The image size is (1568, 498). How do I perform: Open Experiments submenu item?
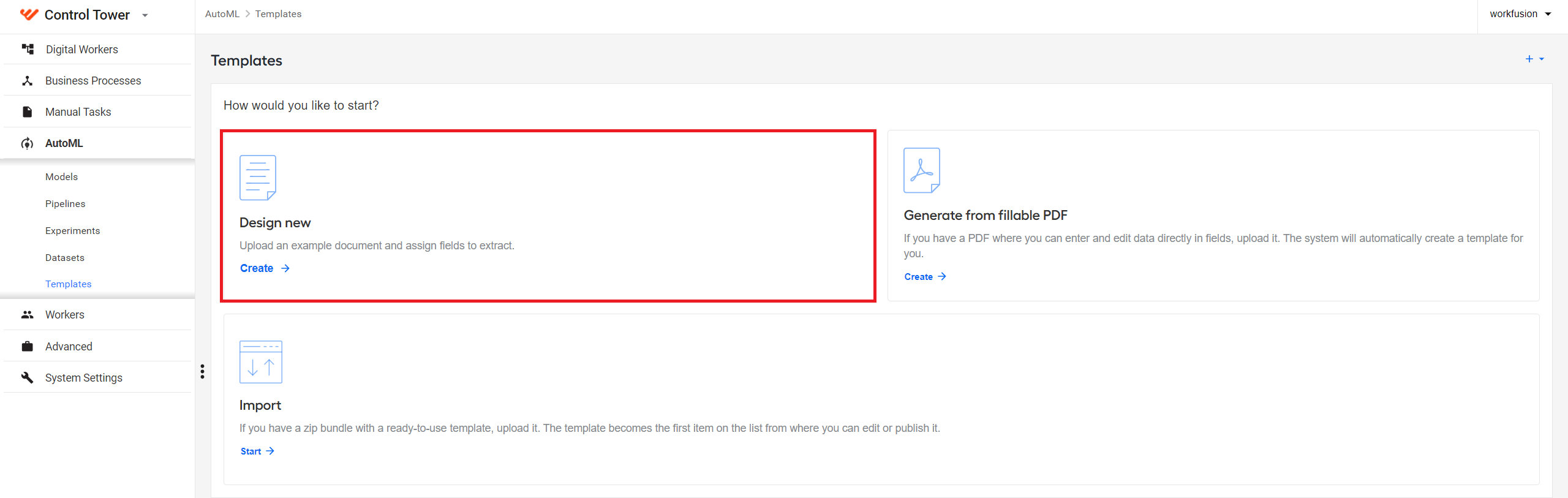click(72, 230)
